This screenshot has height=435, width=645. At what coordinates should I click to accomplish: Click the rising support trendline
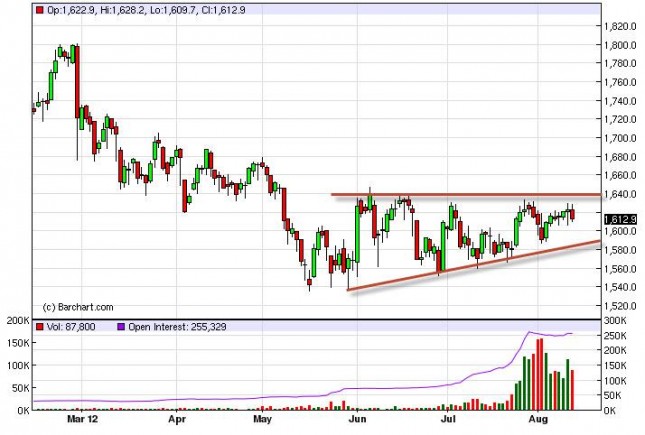point(474,266)
